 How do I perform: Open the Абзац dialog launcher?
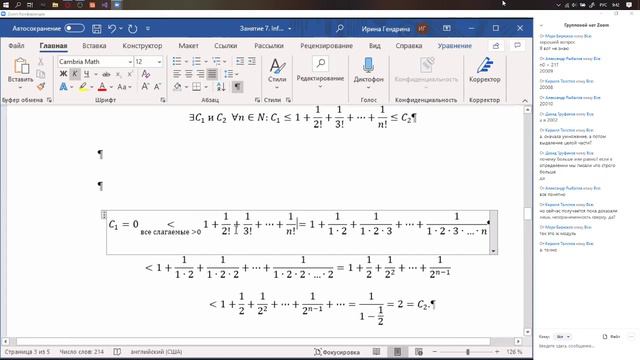(257, 100)
